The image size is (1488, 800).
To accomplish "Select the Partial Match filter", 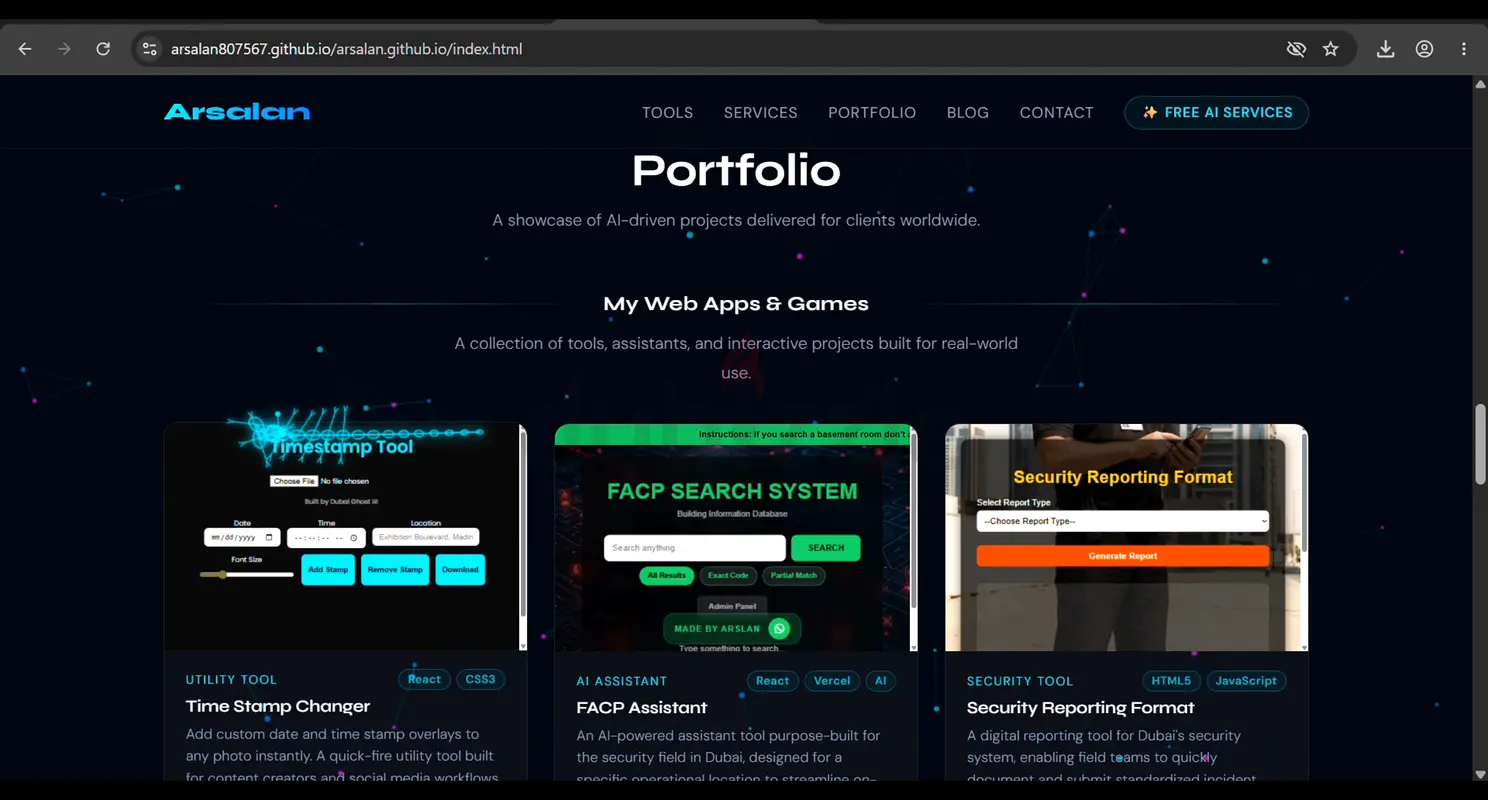I will [x=794, y=576].
